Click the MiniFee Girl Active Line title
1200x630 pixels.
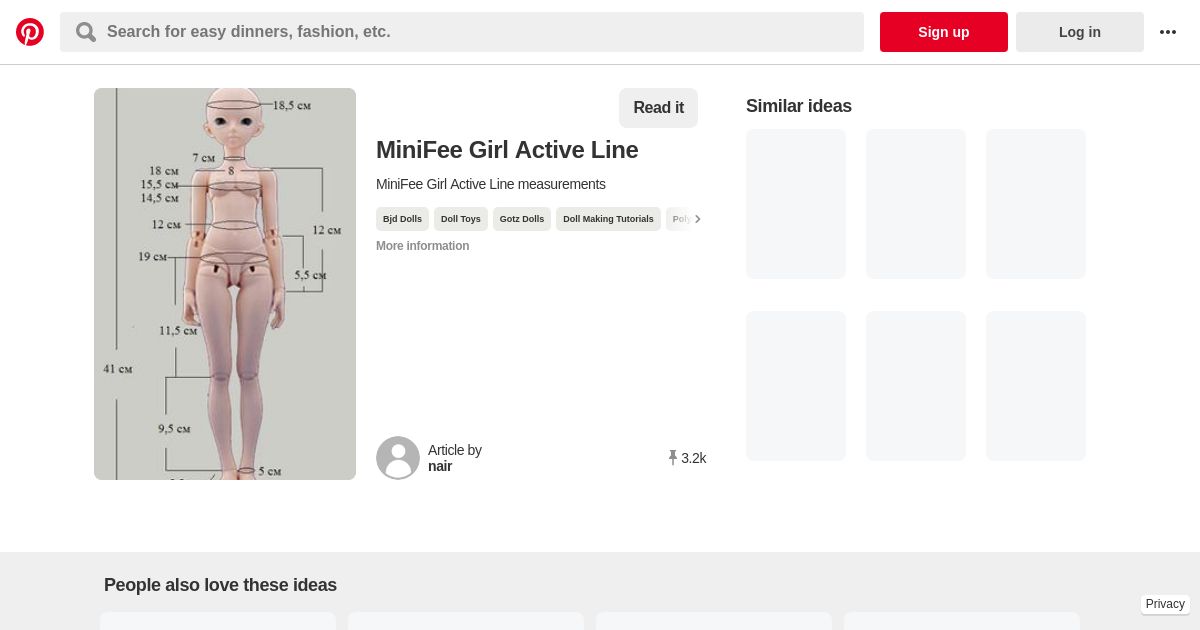pos(507,150)
